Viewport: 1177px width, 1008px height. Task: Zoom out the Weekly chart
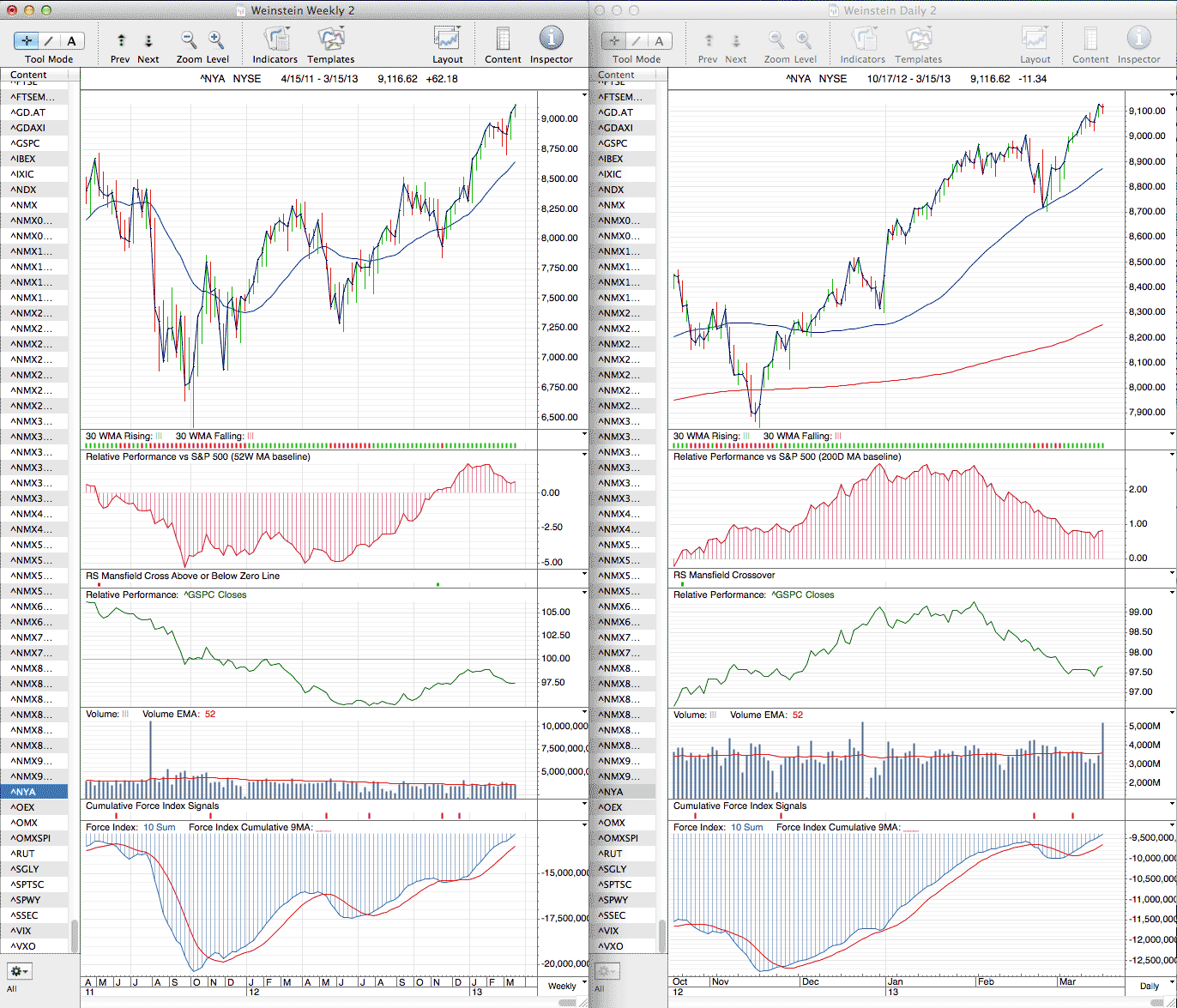pyautogui.click(x=189, y=39)
